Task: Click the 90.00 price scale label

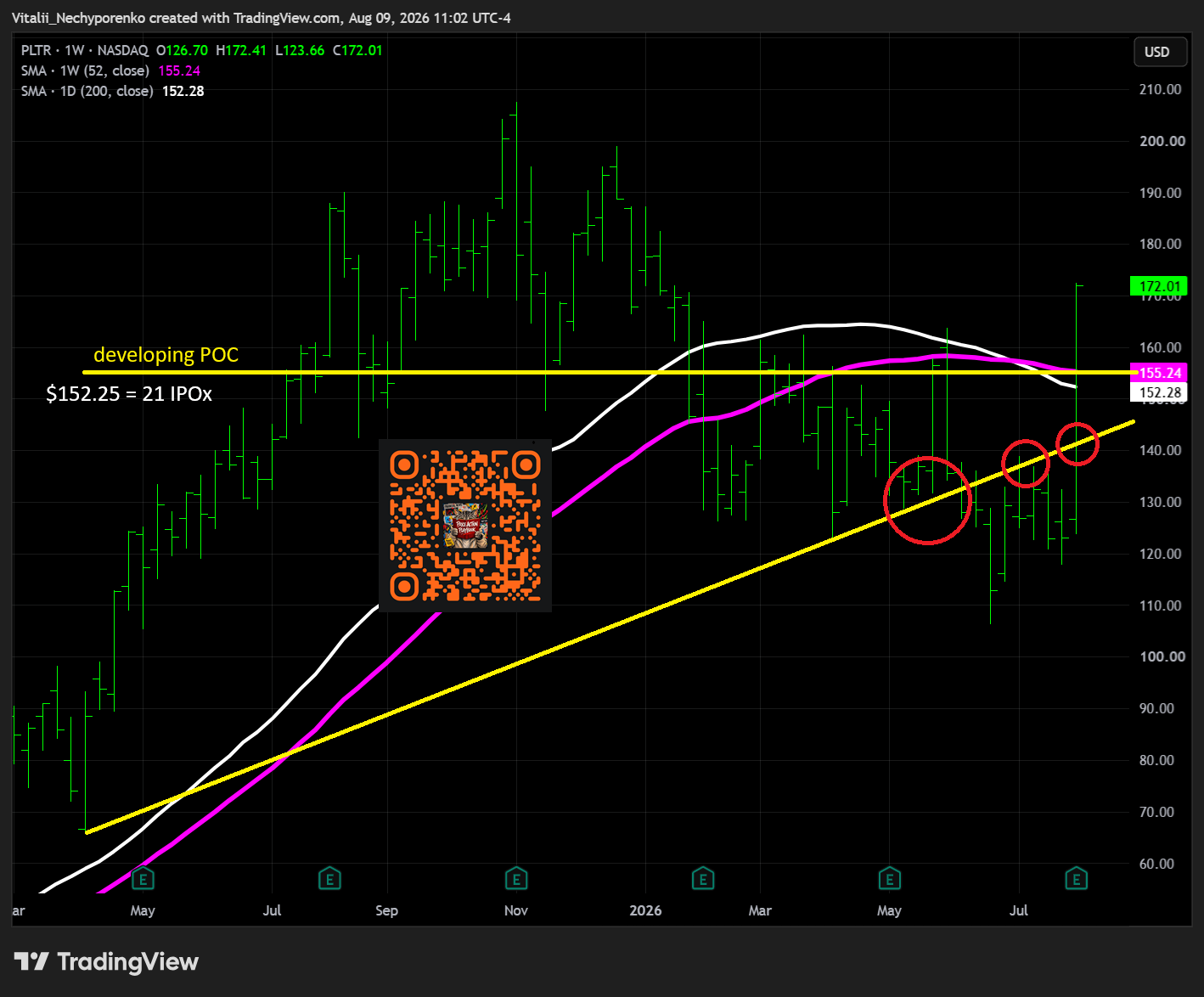Action: click(1156, 708)
